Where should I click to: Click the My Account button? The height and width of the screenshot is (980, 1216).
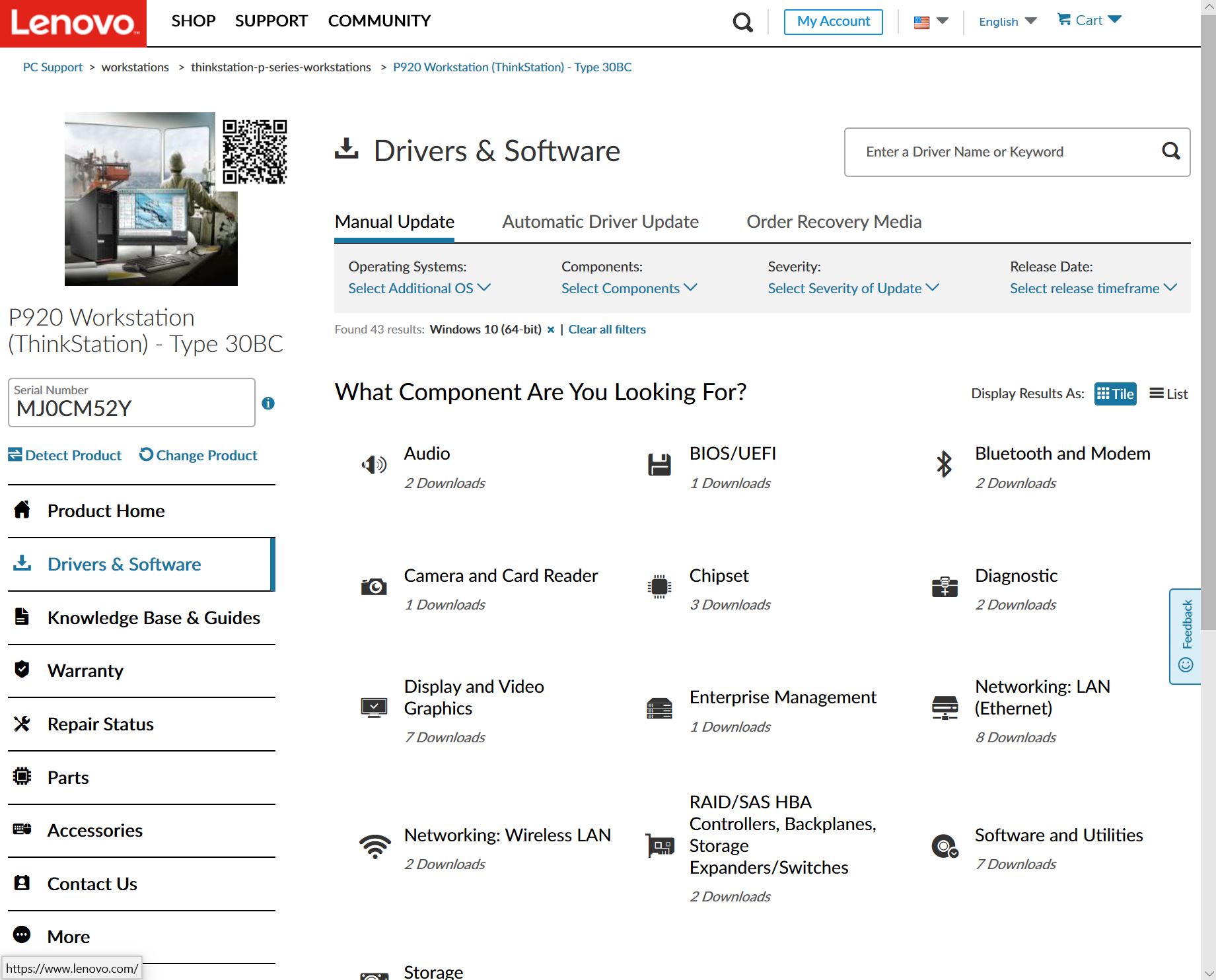tap(834, 22)
